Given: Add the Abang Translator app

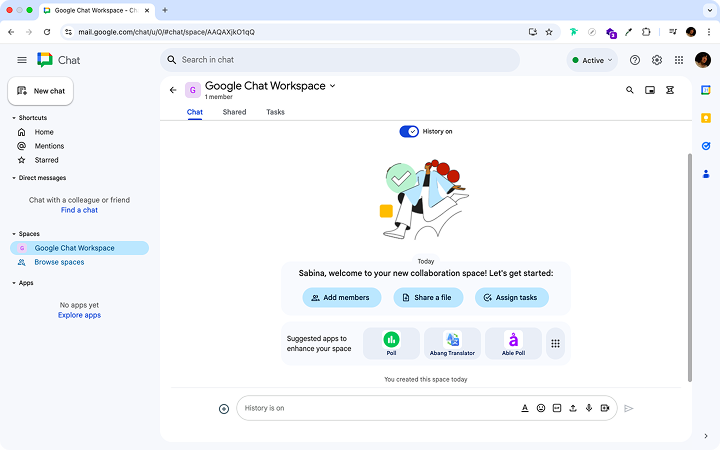Looking at the screenshot, I should 452,343.
